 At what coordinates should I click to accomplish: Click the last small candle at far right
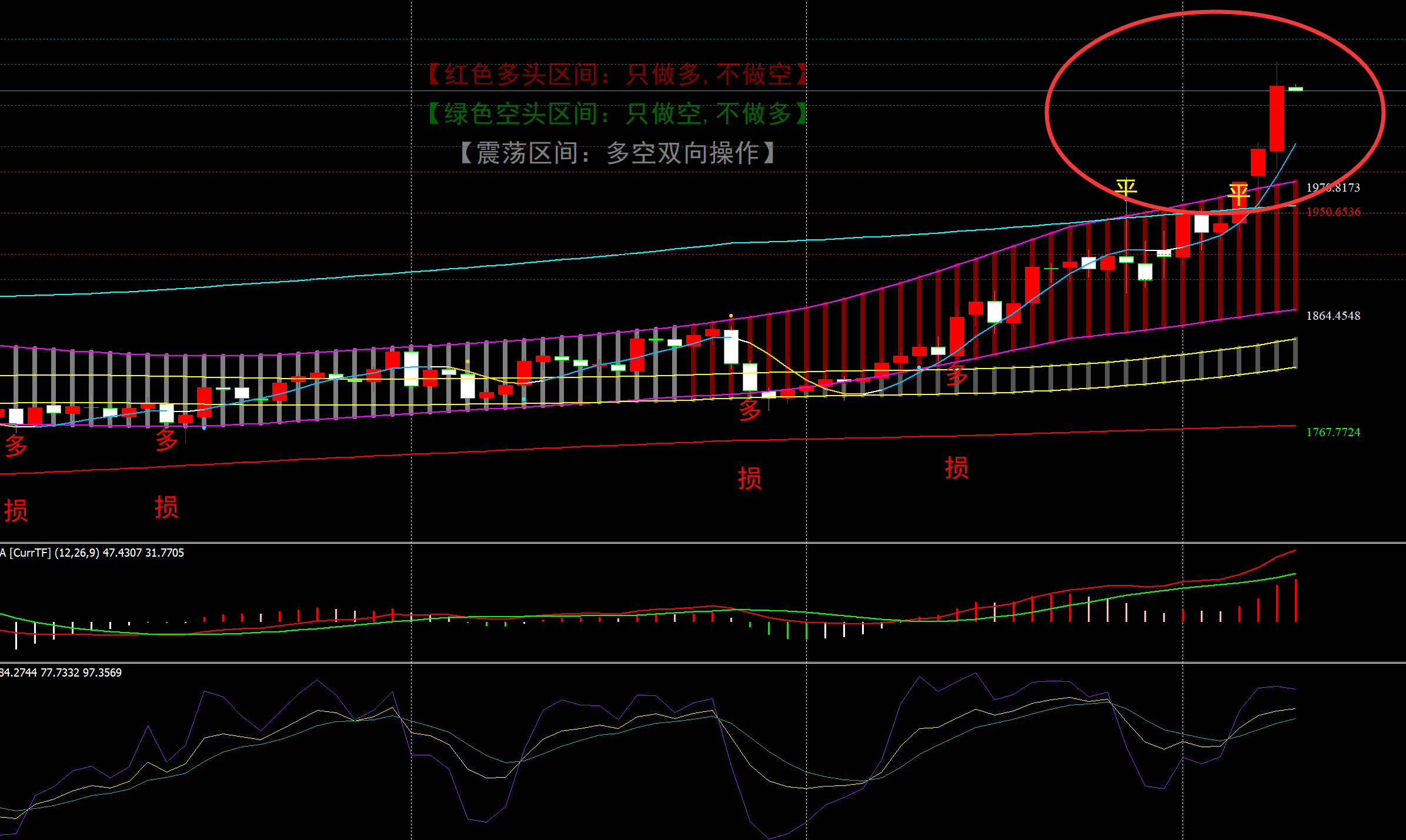[1295, 89]
